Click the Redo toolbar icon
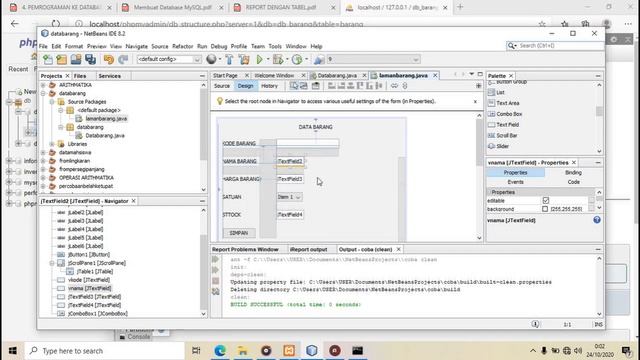 point(123,60)
